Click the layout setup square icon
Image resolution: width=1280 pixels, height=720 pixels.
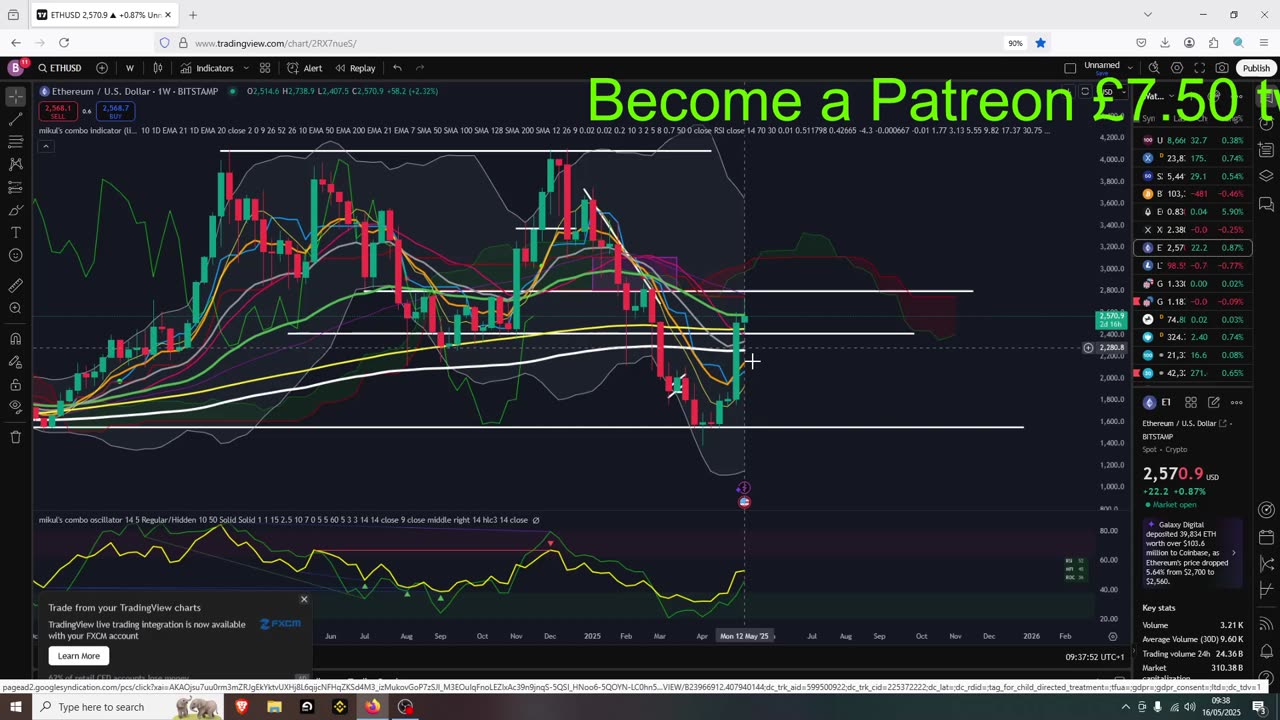pos(1070,68)
